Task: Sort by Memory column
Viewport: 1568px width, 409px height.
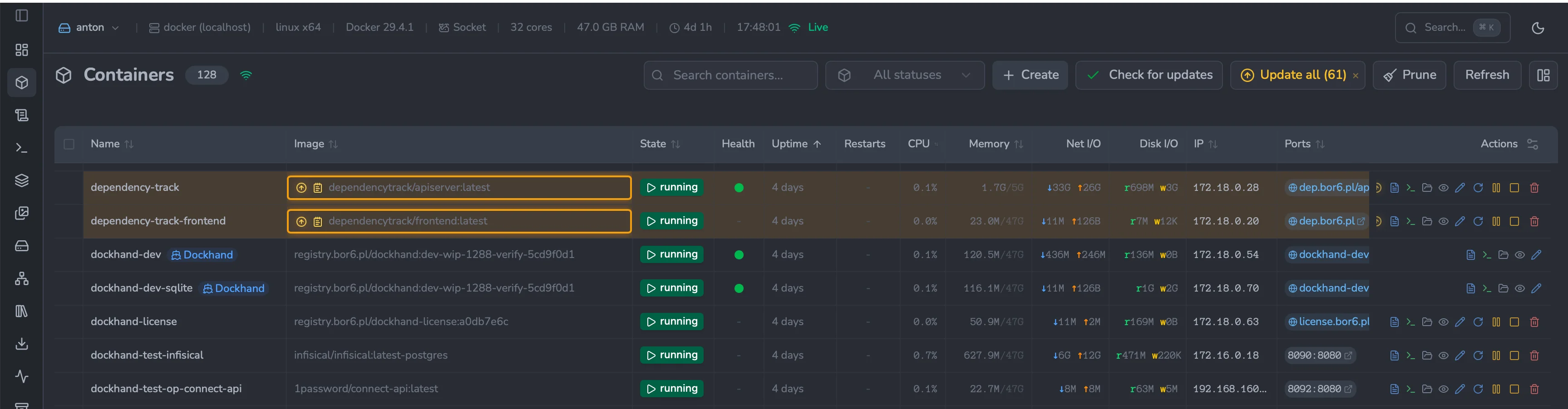Action: [996, 144]
